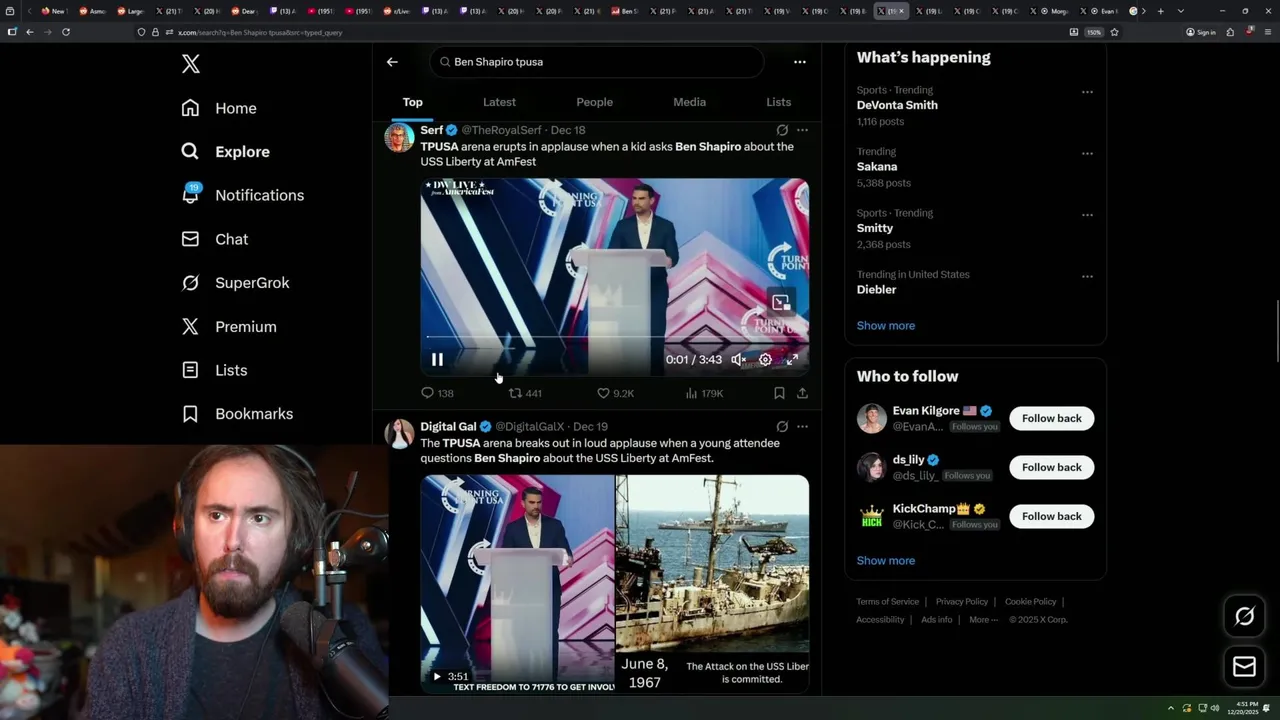The image size is (1280, 720).
Task: Repost Serf's post with 441 reposts
Action: click(x=525, y=394)
